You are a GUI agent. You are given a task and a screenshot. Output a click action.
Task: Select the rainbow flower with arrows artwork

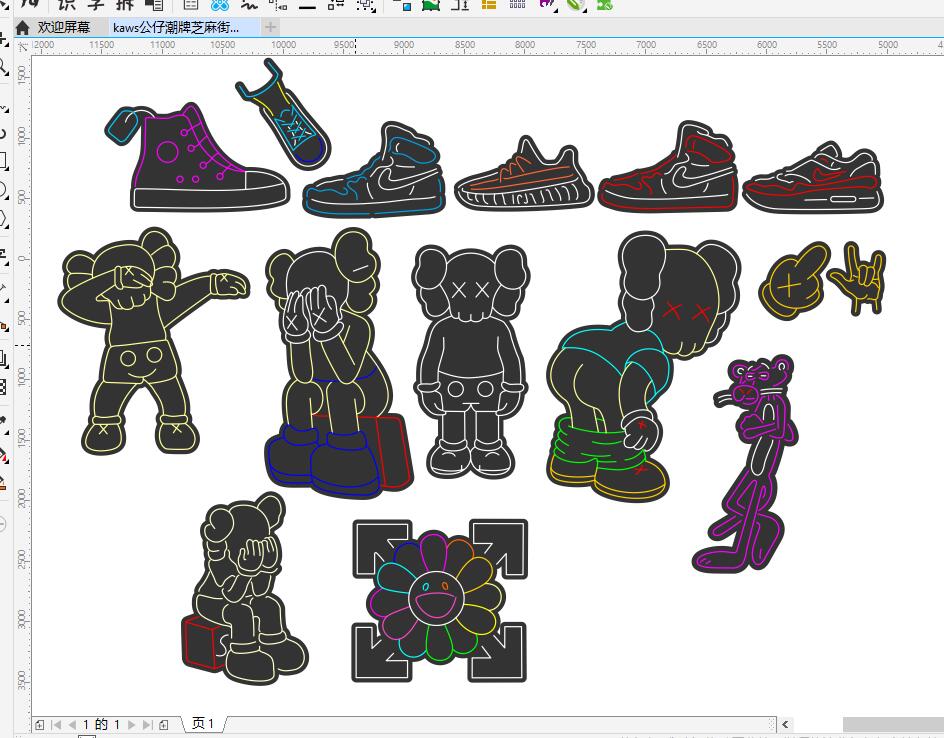pyautogui.click(x=439, y=601)
